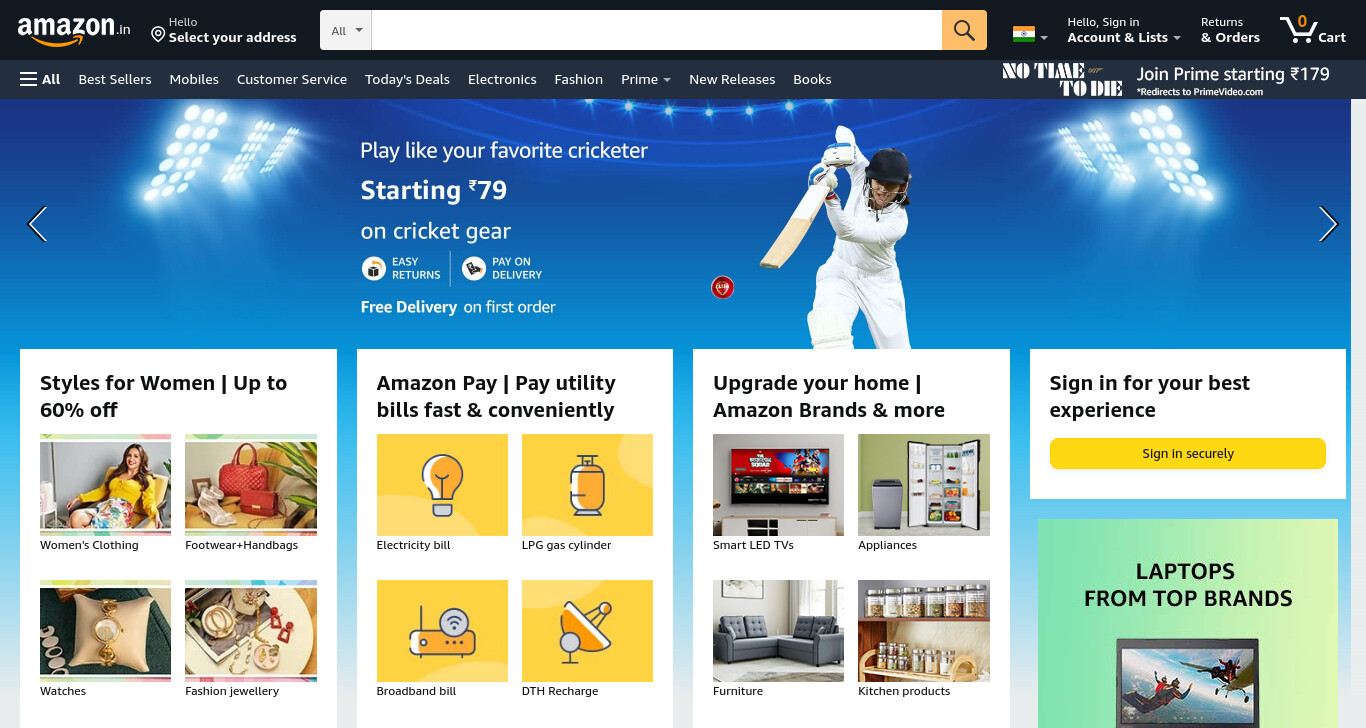Screen dimensions: 1366x728
Task: Open Returns & Orders link
Action: (1230, 30)
